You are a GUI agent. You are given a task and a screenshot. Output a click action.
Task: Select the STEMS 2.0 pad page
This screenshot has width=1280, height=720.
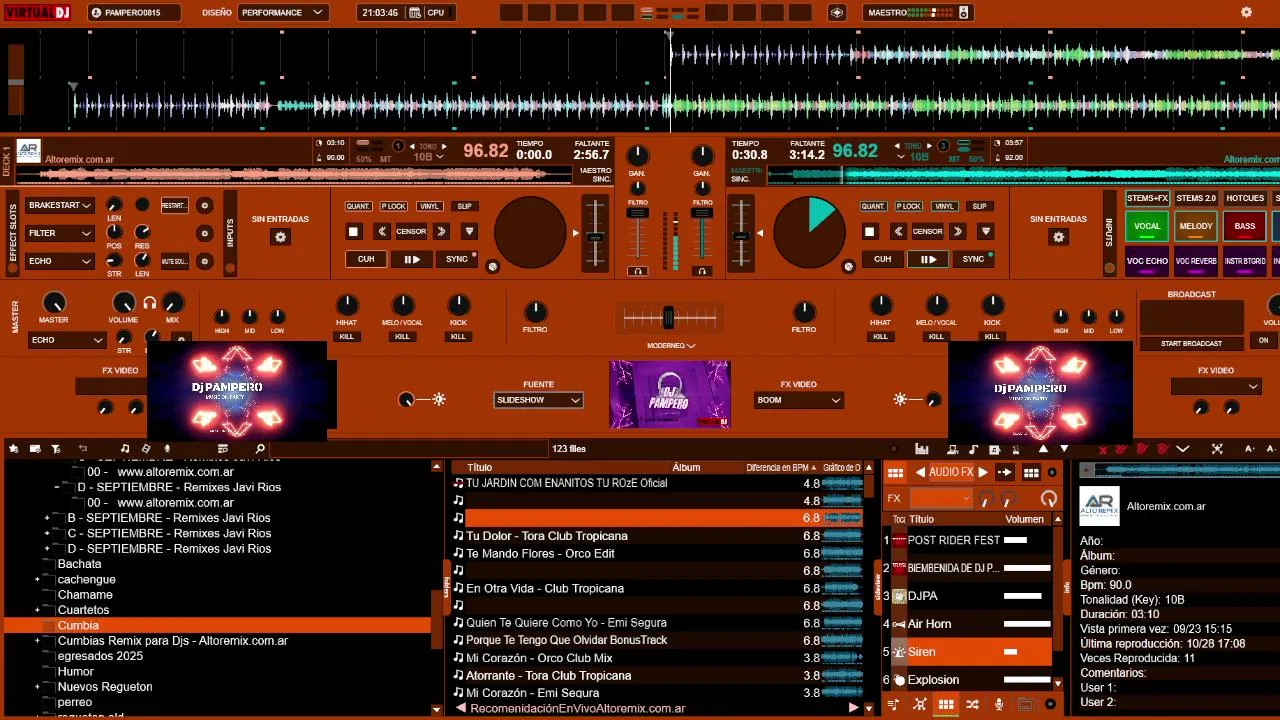pos(1196,198)
